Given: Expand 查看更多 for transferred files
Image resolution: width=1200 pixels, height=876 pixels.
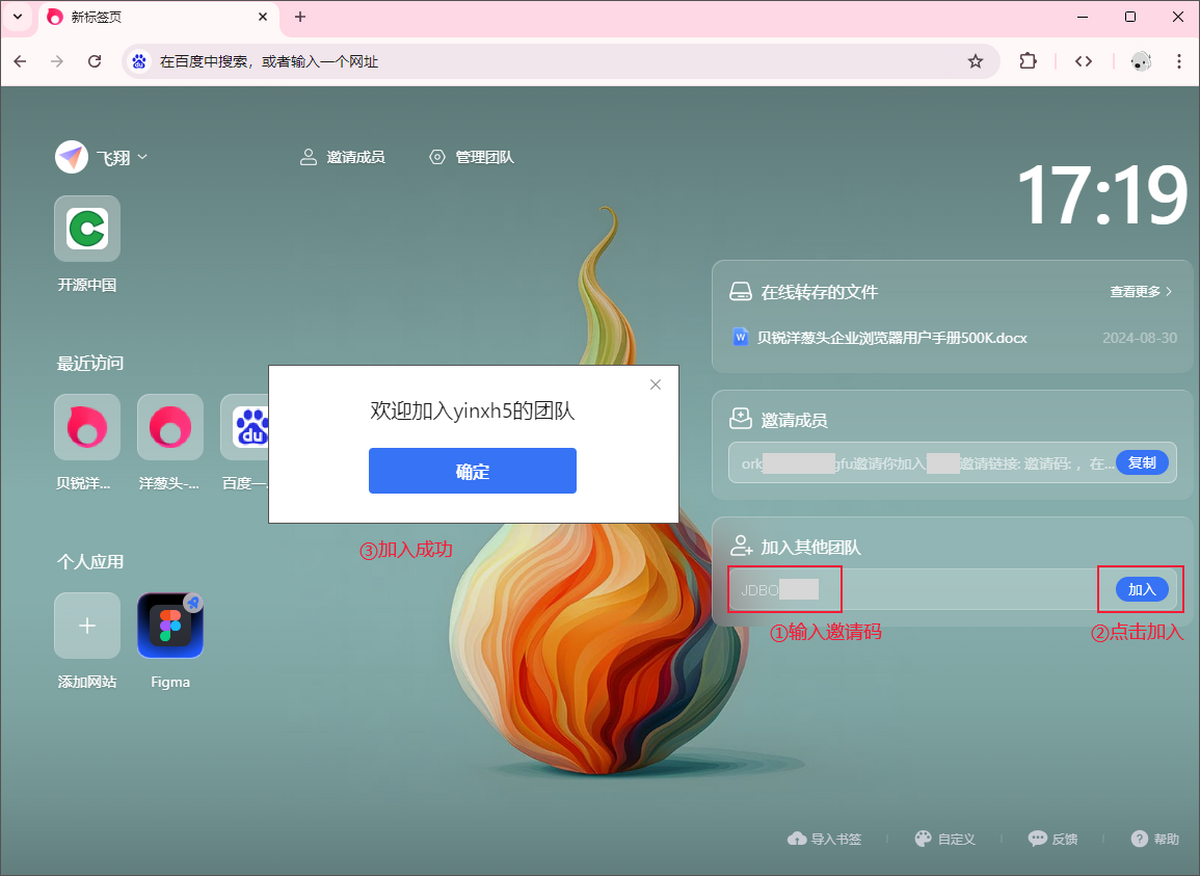Looking at the screenshot, I should click(1140, 292).
